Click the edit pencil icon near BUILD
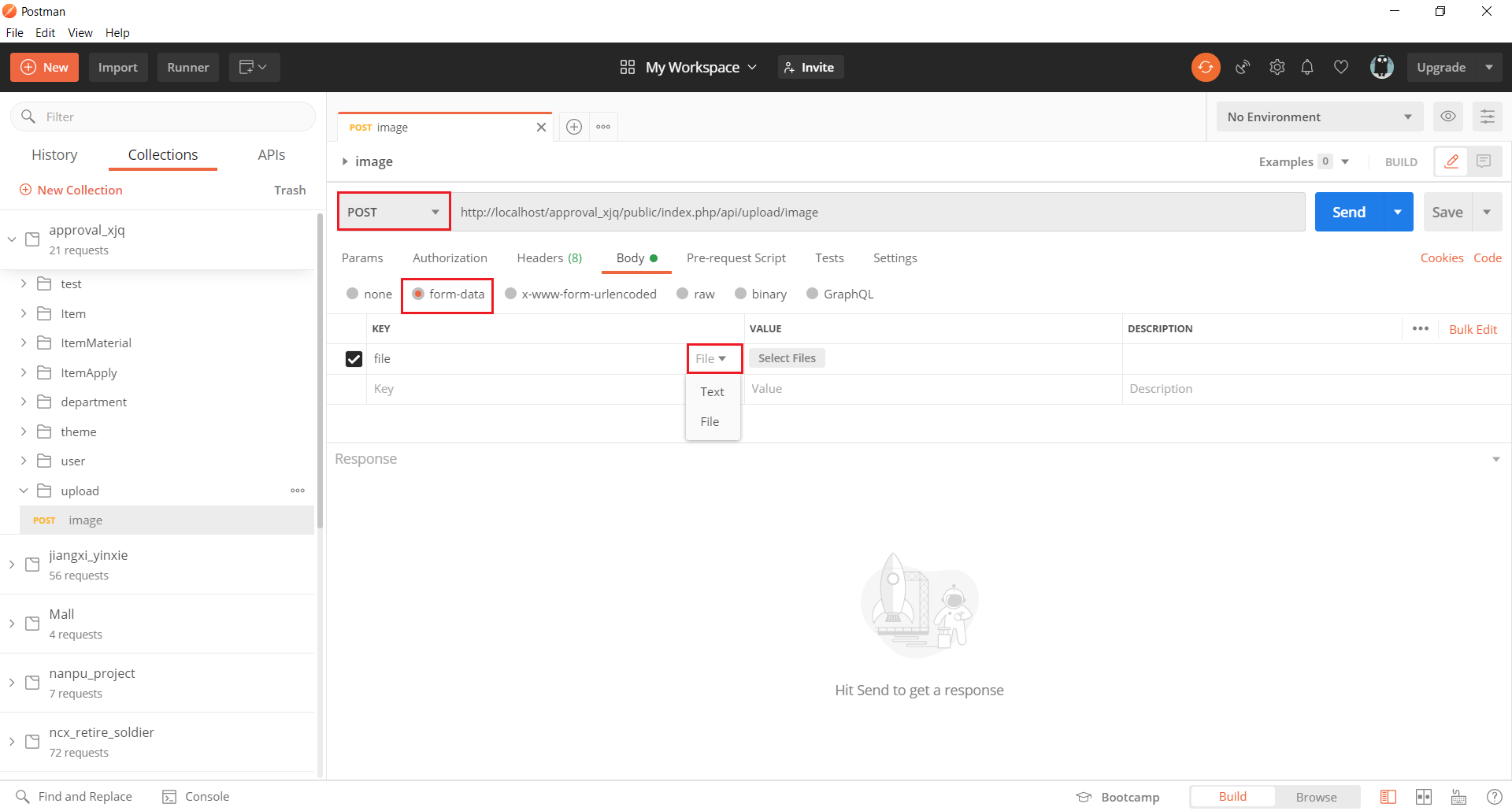This screenshot has height=811, width=1512. 1451,161
